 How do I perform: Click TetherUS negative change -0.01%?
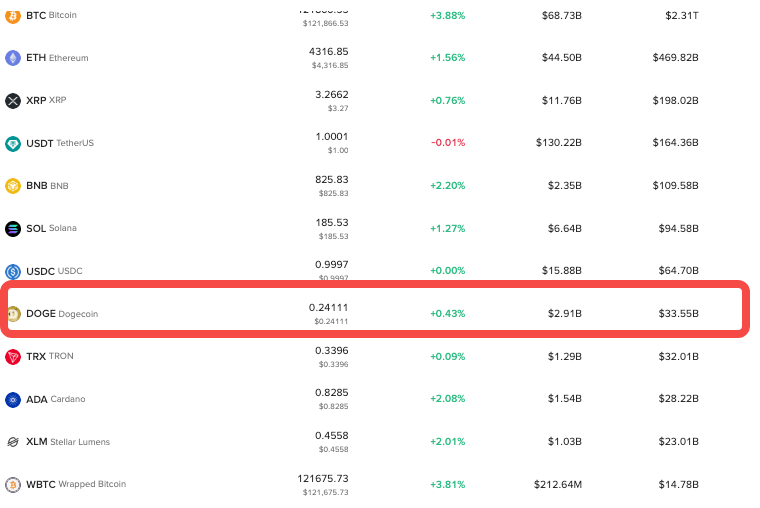point(448,143)
